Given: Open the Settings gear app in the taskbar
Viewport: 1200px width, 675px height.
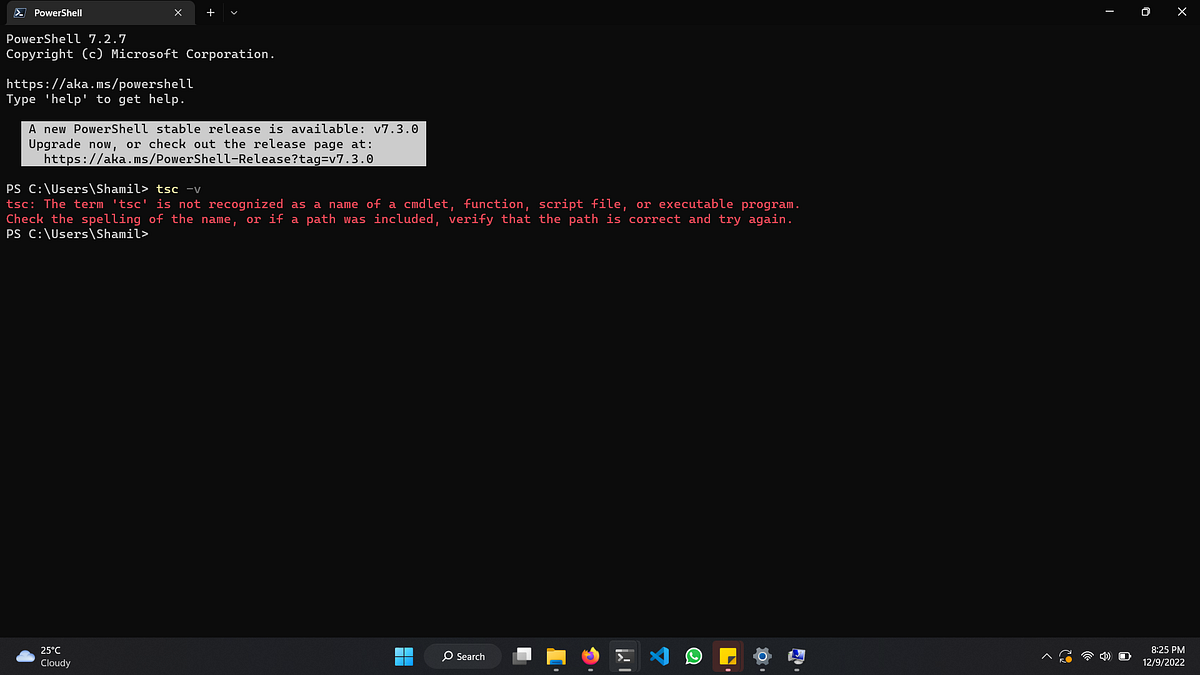Looking at the screenshot, I should click(x=762, y=656).
